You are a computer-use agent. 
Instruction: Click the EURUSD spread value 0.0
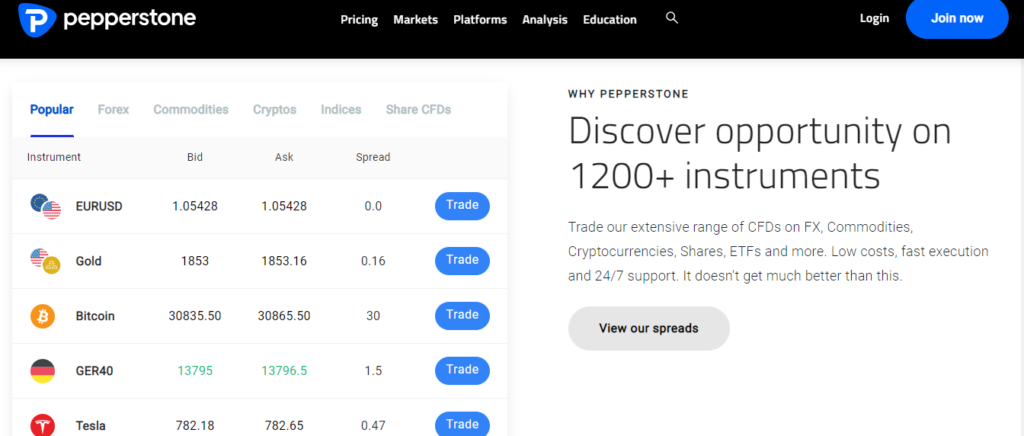tap(373, 206)
